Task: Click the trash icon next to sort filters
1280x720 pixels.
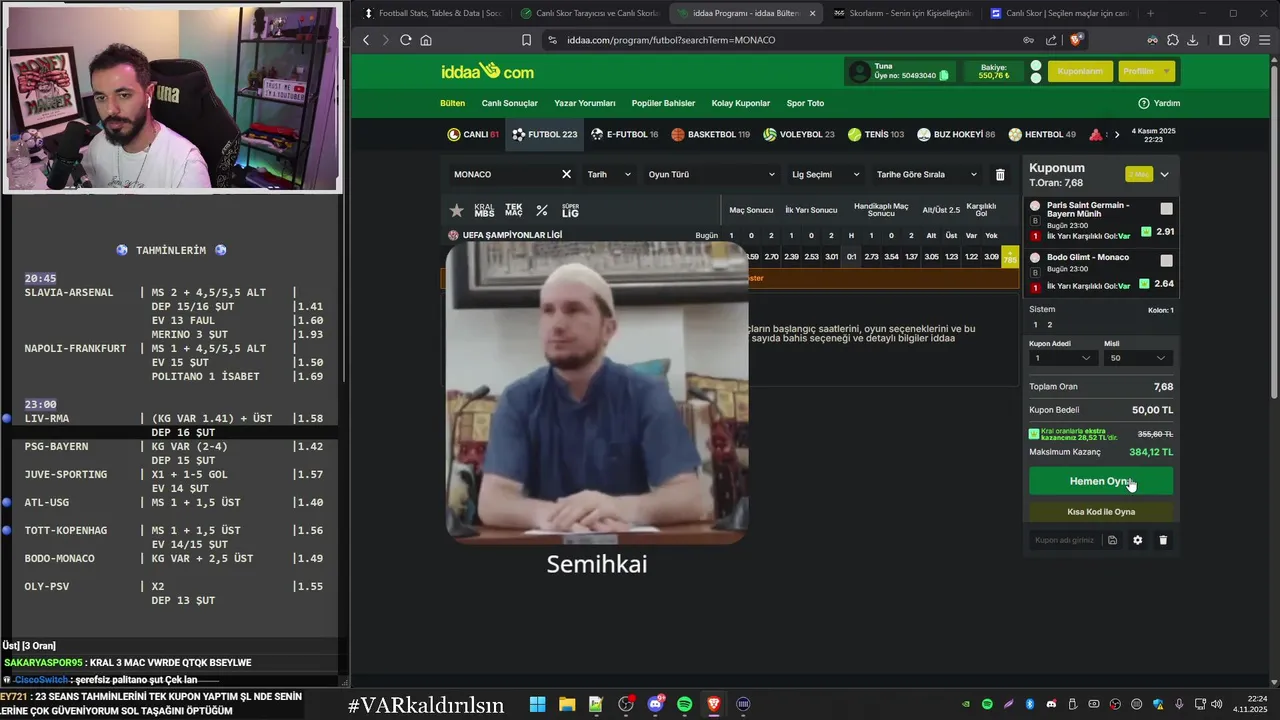Action: coord(1000,174)
